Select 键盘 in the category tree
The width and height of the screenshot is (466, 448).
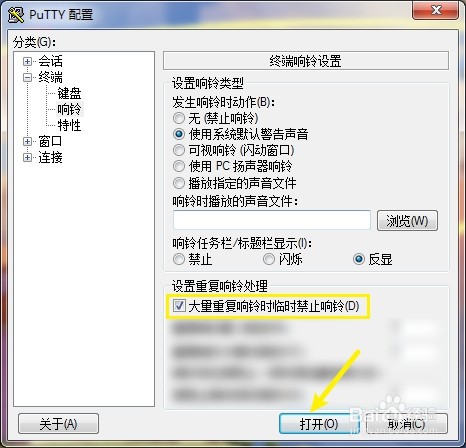[x=69, y=93]
